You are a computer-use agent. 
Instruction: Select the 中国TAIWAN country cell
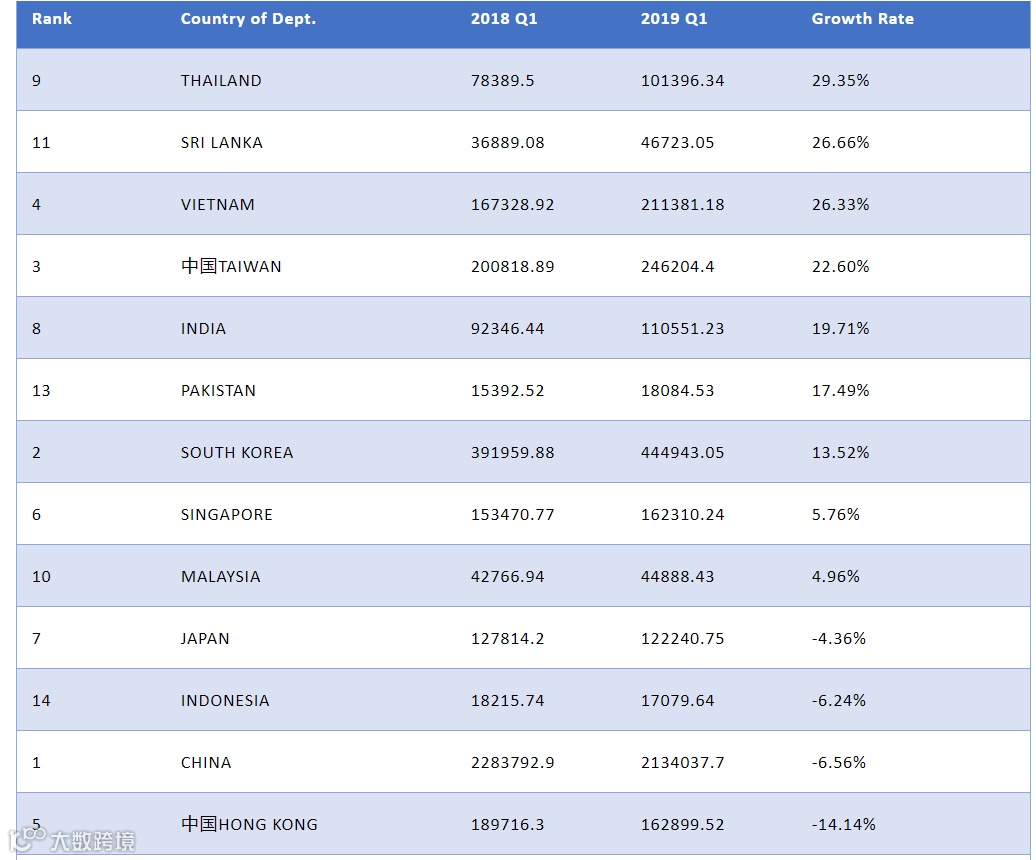[231, 266]
